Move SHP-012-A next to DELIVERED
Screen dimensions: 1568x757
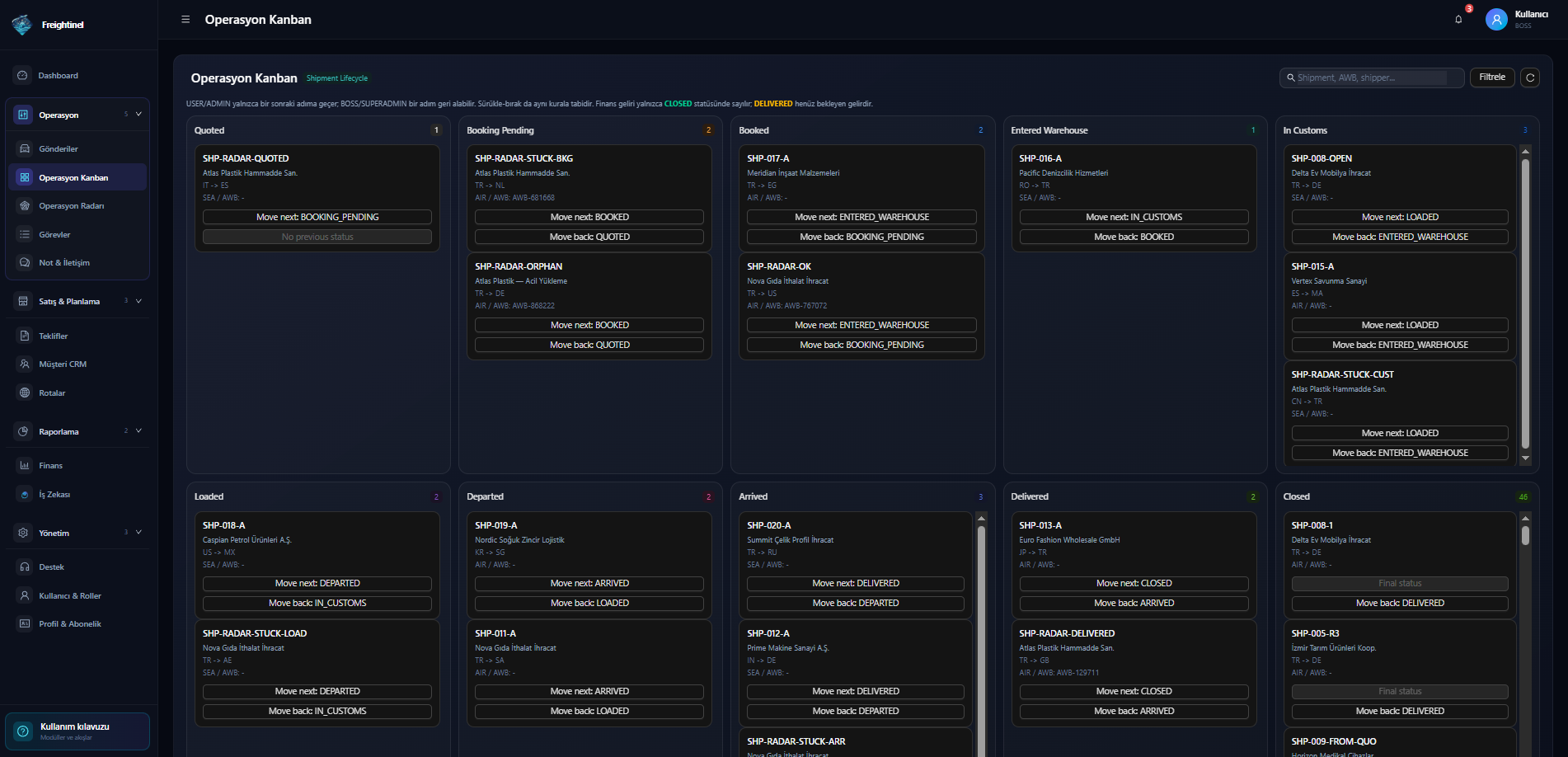[856, 691]
